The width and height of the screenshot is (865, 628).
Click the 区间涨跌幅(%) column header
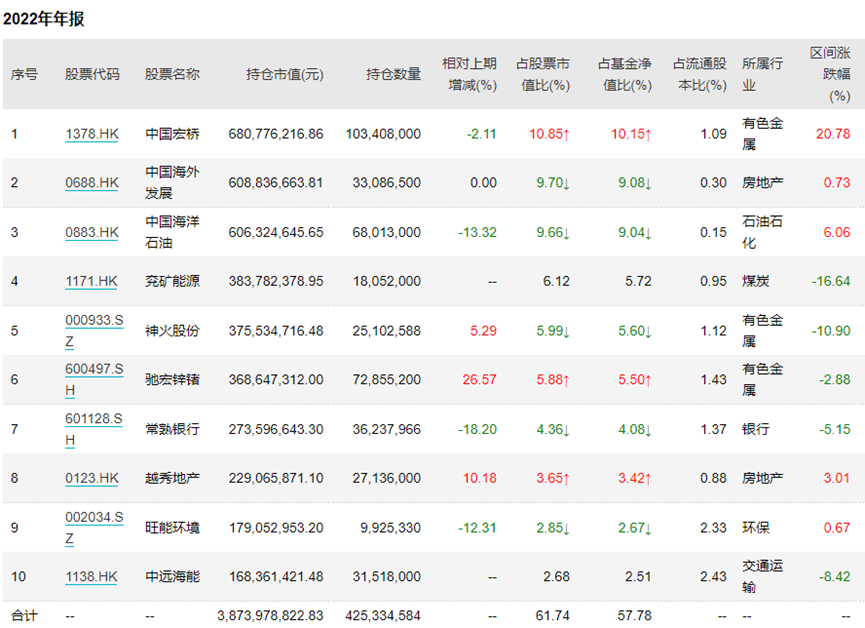[830, 74]
